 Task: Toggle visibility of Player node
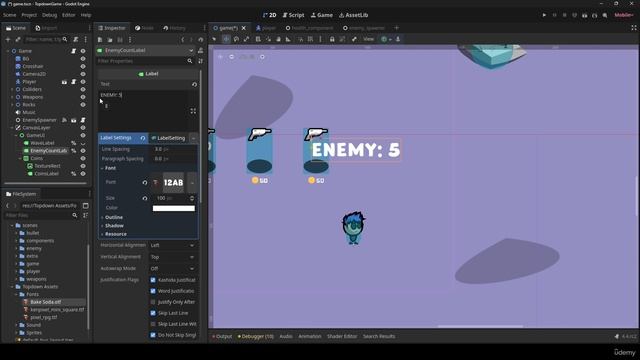(x=83, y=82)
